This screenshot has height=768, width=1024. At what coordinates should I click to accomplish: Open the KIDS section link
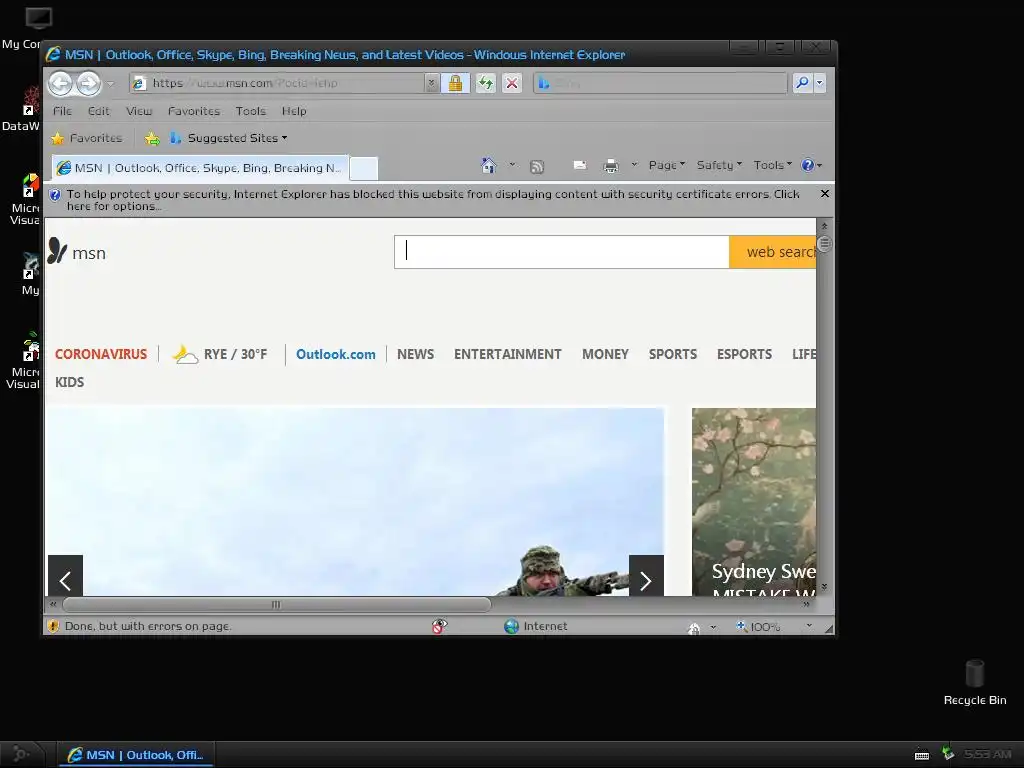pos(69,382)
